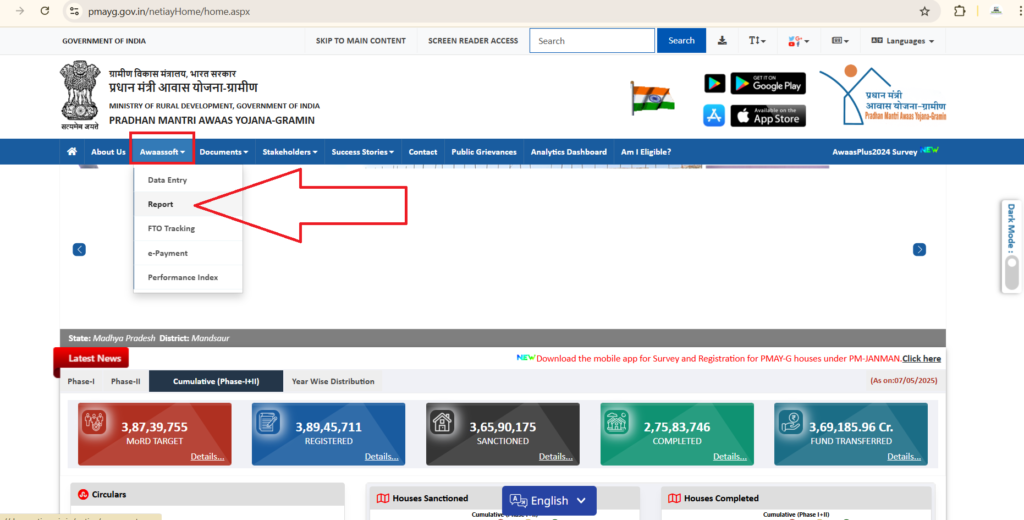This screenshot has width=1024, height=520.
Task: Click the Available on App Store badge
Action: (768, 116)
